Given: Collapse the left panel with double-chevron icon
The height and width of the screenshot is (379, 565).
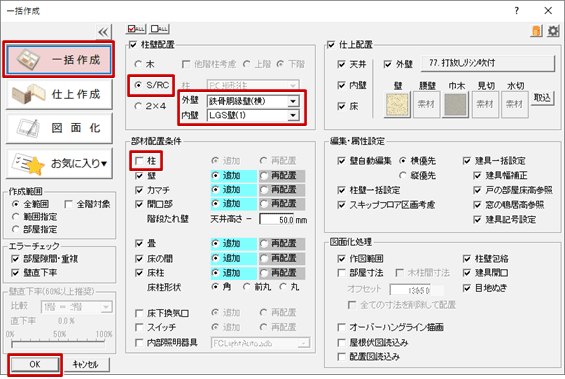Looking at the screenshot, I should click(x=103, y=32).
